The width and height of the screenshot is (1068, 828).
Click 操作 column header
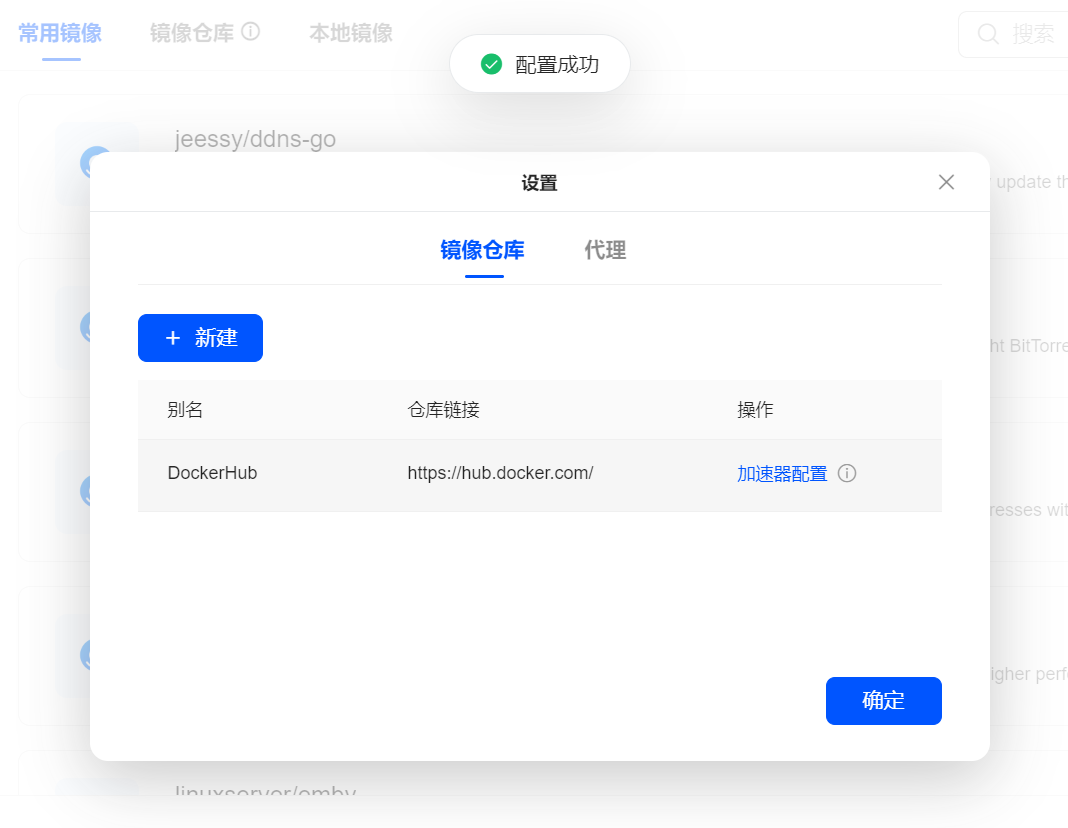pos(755,409)
